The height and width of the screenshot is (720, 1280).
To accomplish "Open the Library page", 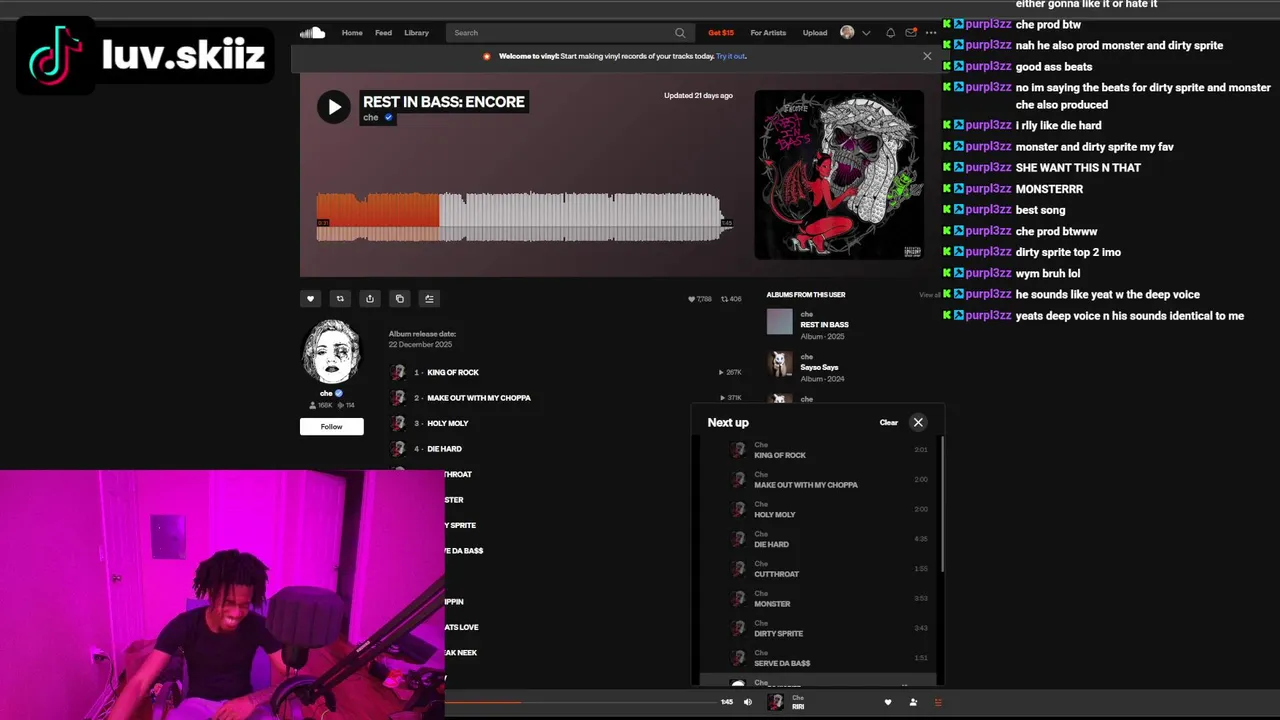I will pyautogui.click(x=416, y=33).
